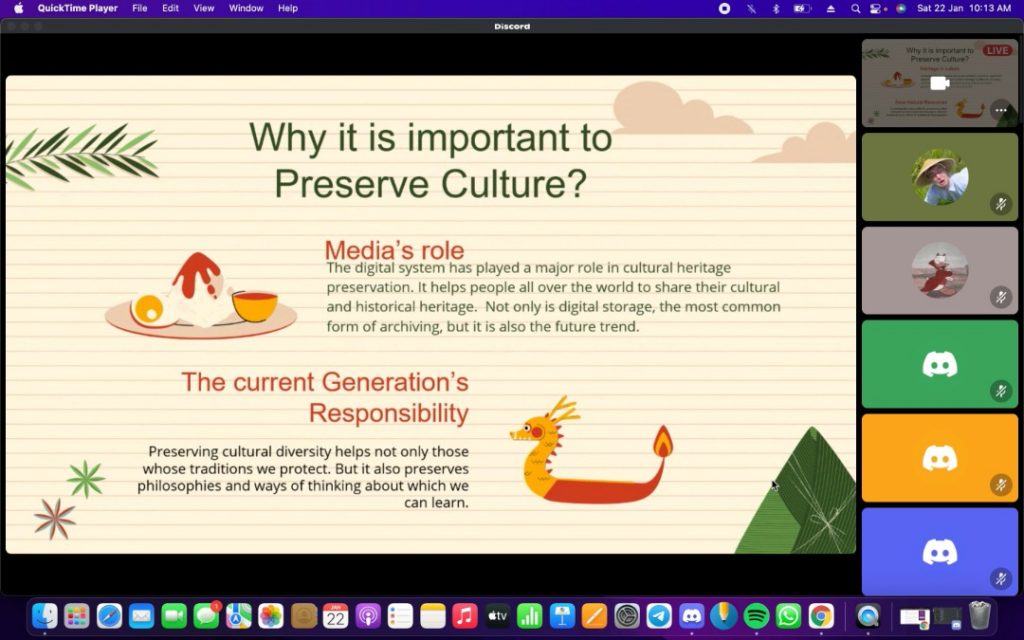Open the Apple menu
Image resolution: width=1024 pixels, height=640 pixels.
click(18, 8)
